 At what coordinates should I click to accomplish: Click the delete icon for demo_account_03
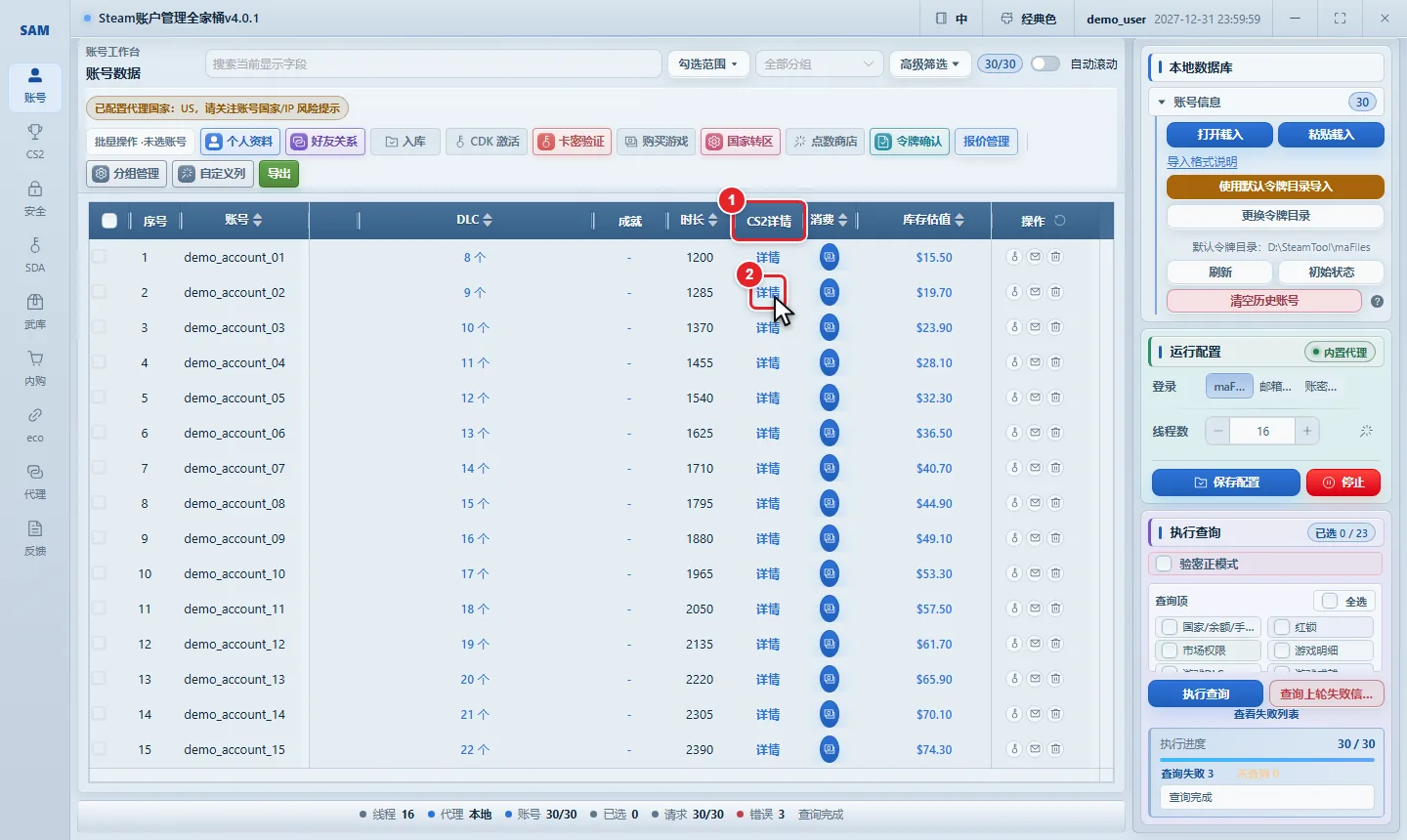coord(1055,327)
